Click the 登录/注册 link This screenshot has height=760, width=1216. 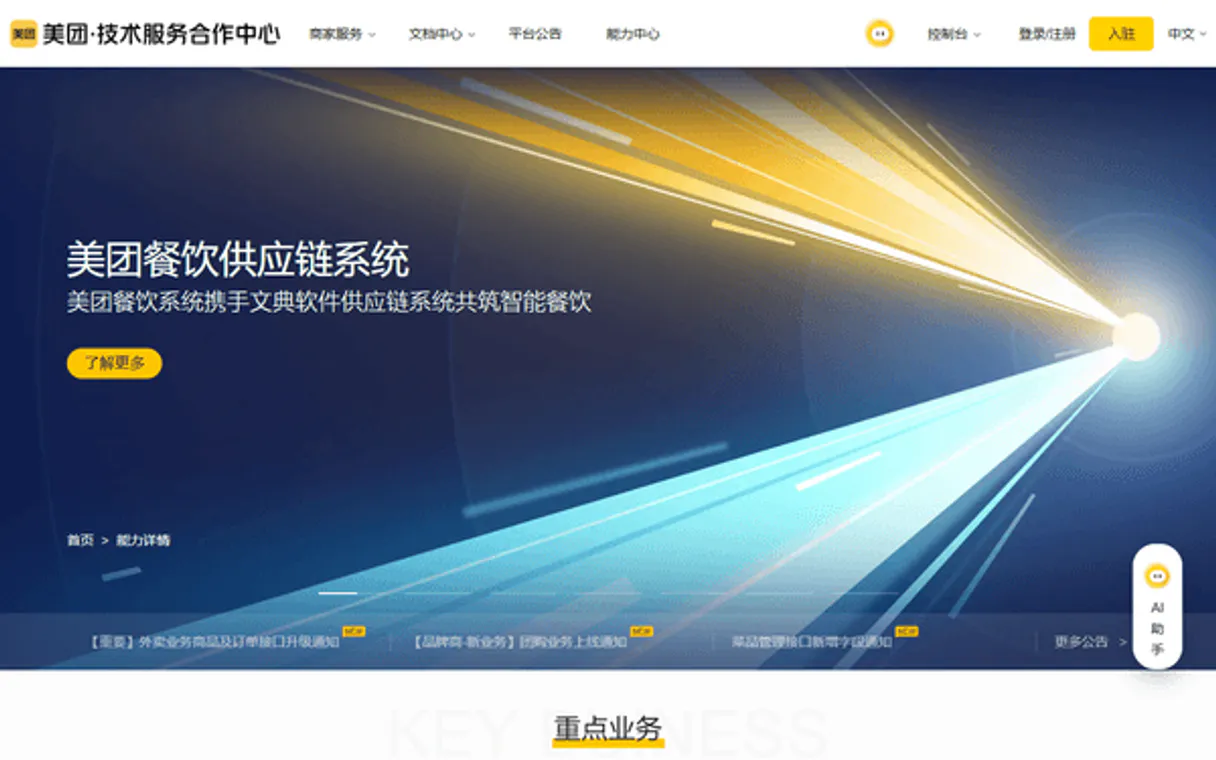[x=1047, y=34]
